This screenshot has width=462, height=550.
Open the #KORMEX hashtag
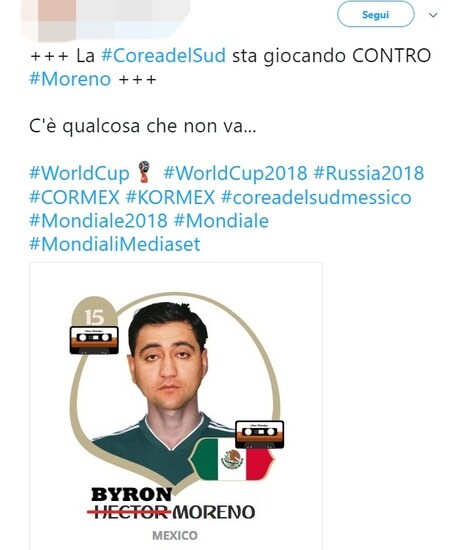[170, 197]
